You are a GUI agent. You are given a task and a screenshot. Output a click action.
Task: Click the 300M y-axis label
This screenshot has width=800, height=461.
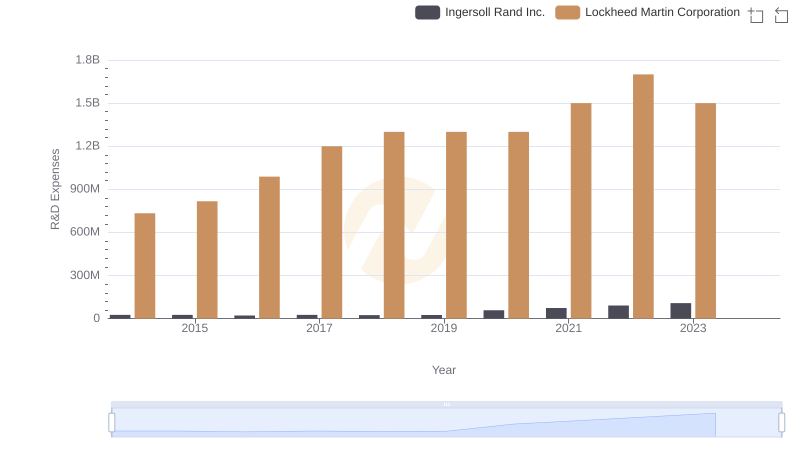pyautogui.click(x=85, y=275)
